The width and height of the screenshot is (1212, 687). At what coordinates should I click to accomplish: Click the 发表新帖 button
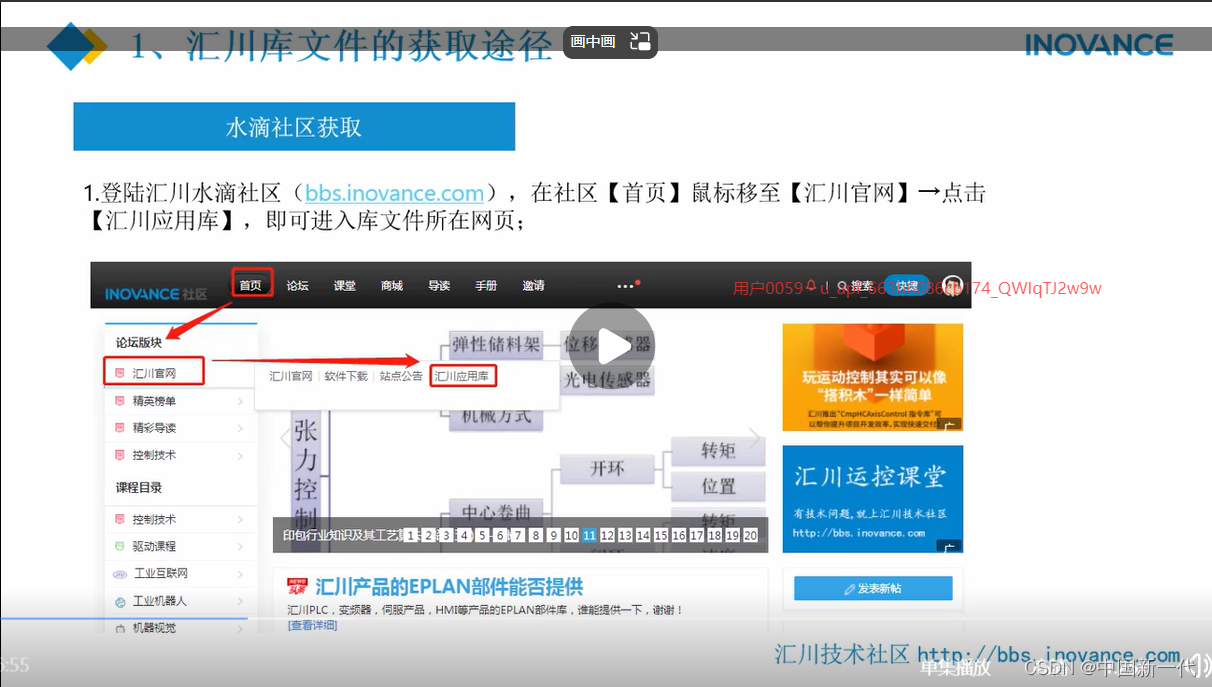[x=873, y=588]
